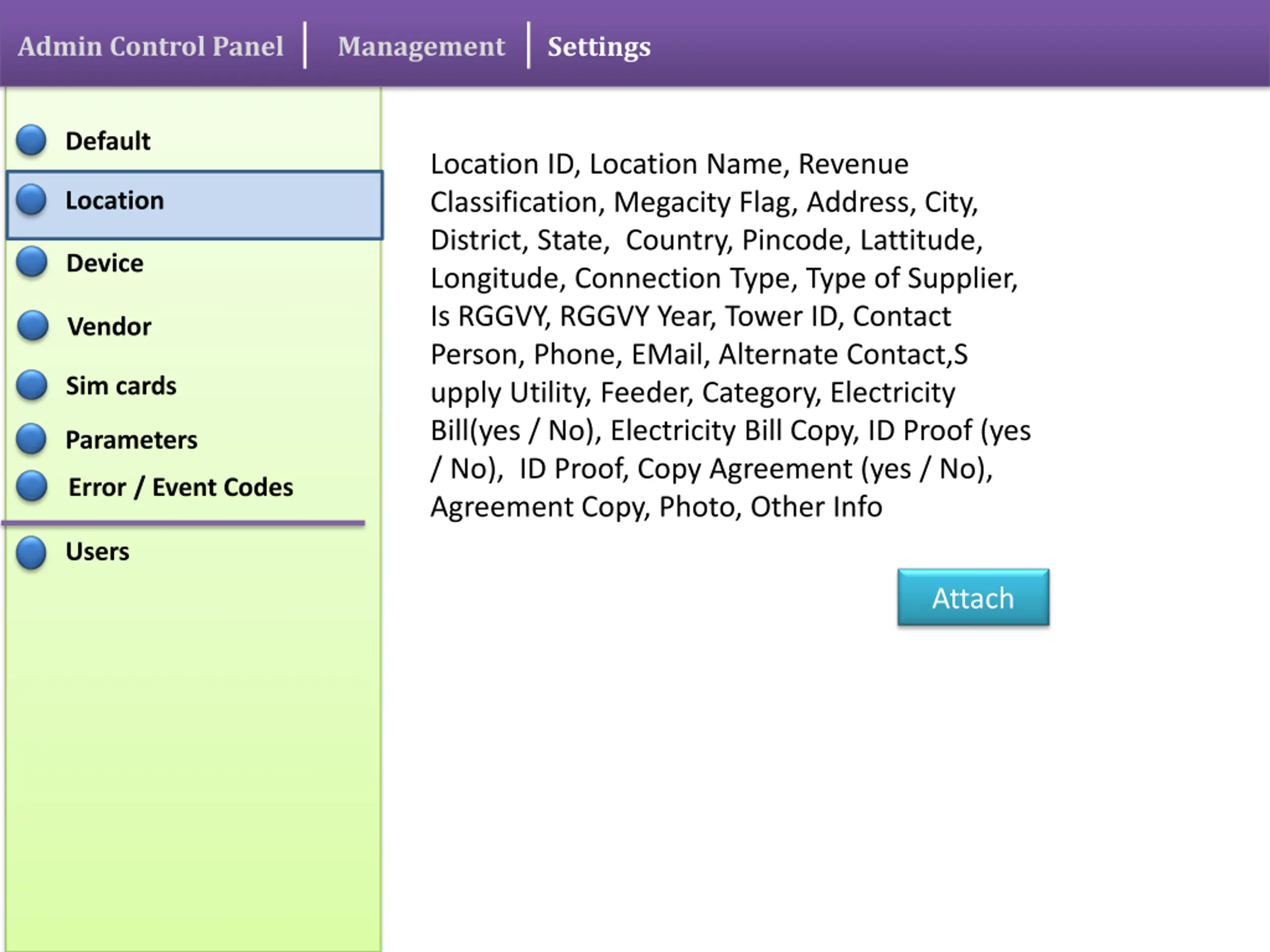Select Parameters in the sidebar
This screenshot has width=1270, height=952.
[x=131, y=440]
